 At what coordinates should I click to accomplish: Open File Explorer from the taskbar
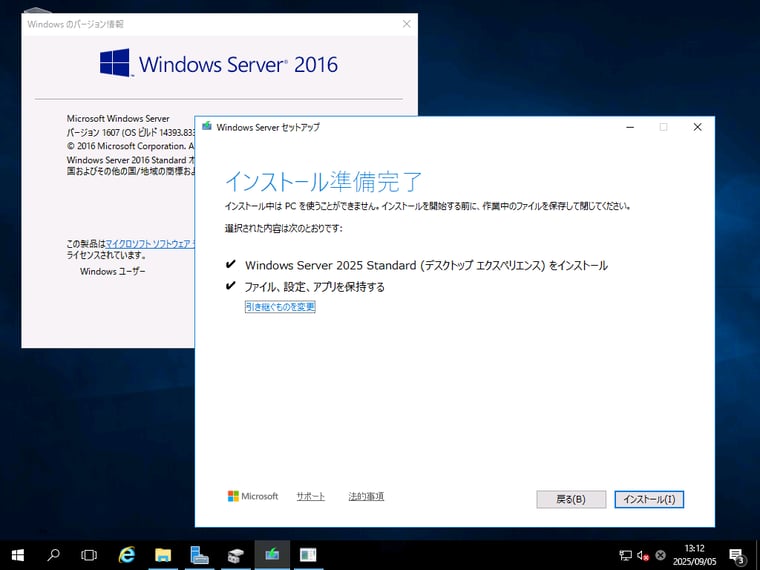point(163,554)
